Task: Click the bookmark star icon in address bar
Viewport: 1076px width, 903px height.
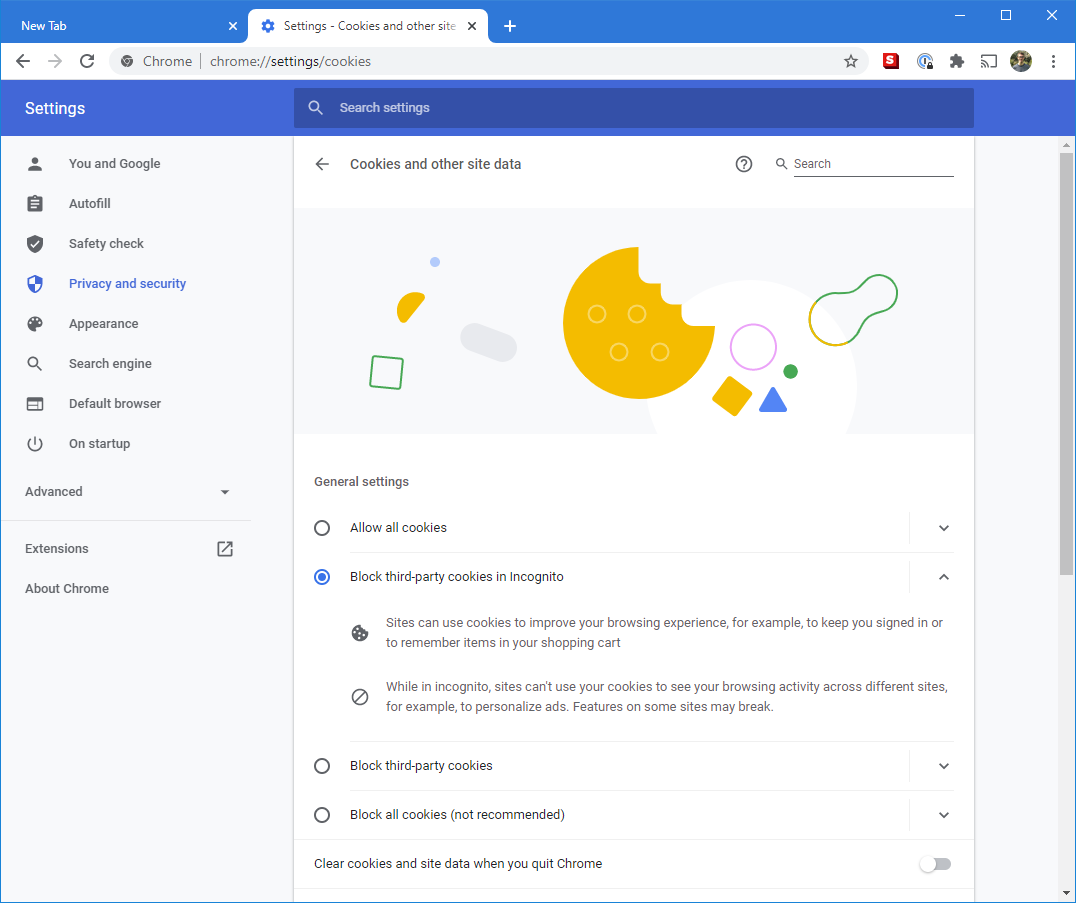Action: click(851, 61)
